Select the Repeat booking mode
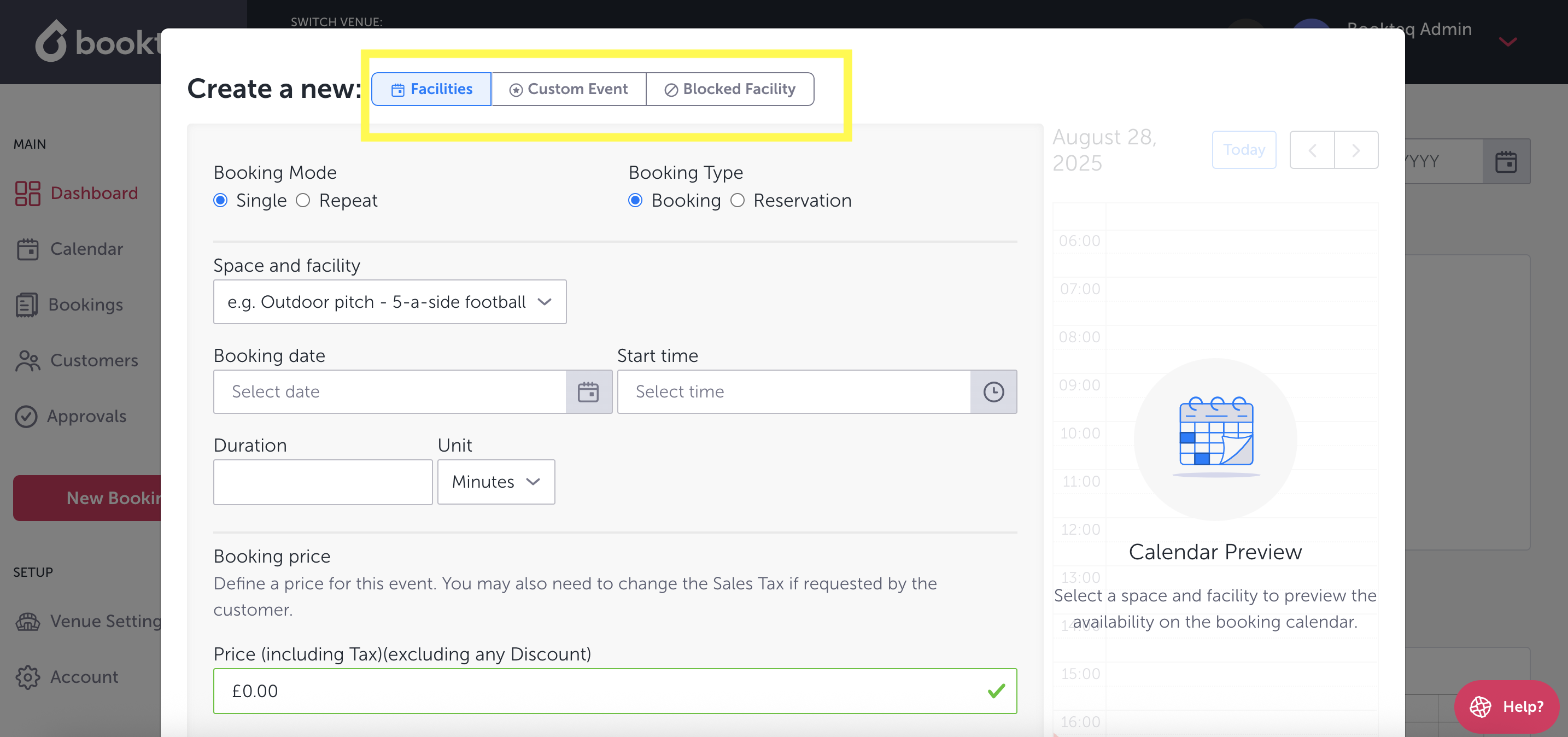The image size is (1568, 737). click(303, 200)
